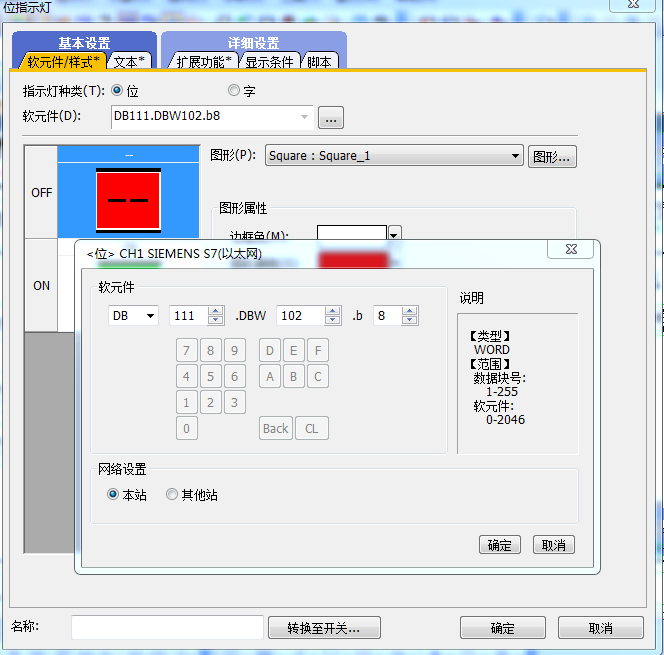Click keypad digit 6
This screenshot has width=664, height=655.
235,376
